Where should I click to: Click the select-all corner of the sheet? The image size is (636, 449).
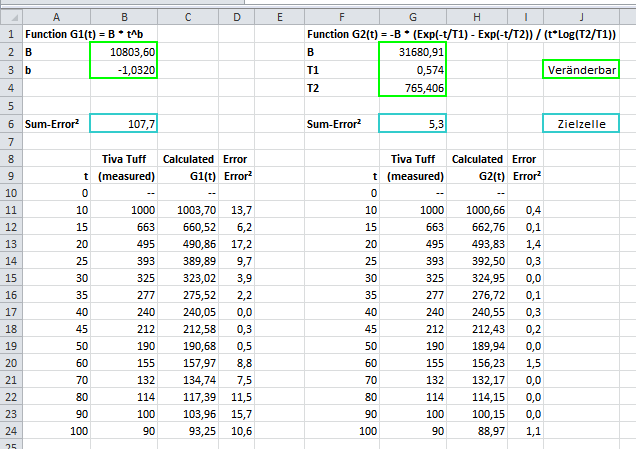(10, 16)
